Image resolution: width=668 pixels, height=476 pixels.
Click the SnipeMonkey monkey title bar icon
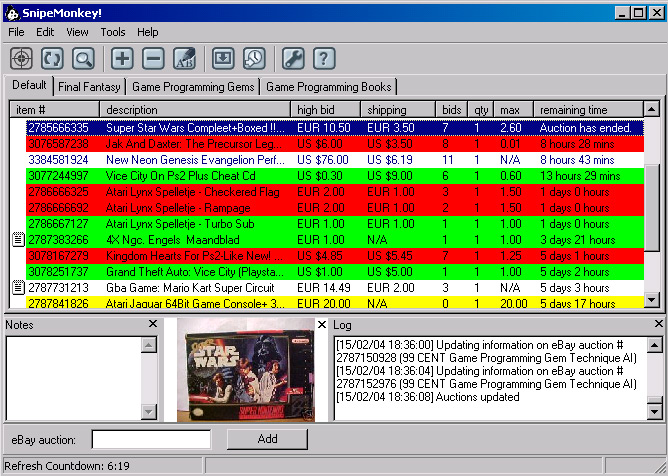coord(12,13)
